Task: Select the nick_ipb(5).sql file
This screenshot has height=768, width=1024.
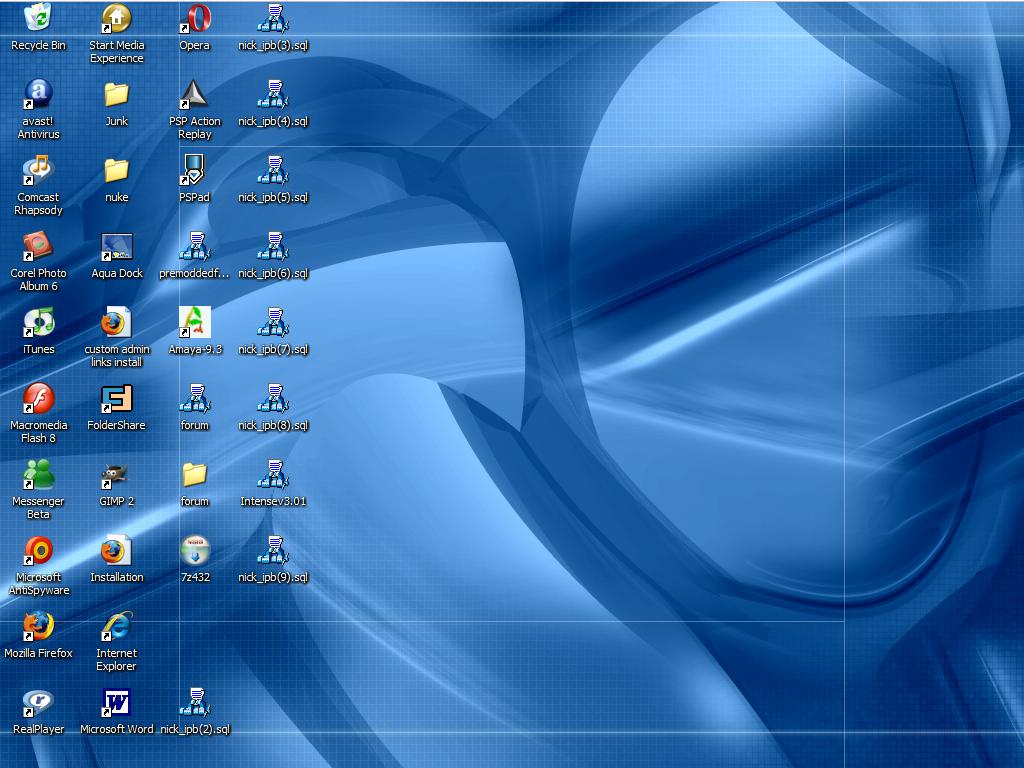Action: click(x=272, y=170)
